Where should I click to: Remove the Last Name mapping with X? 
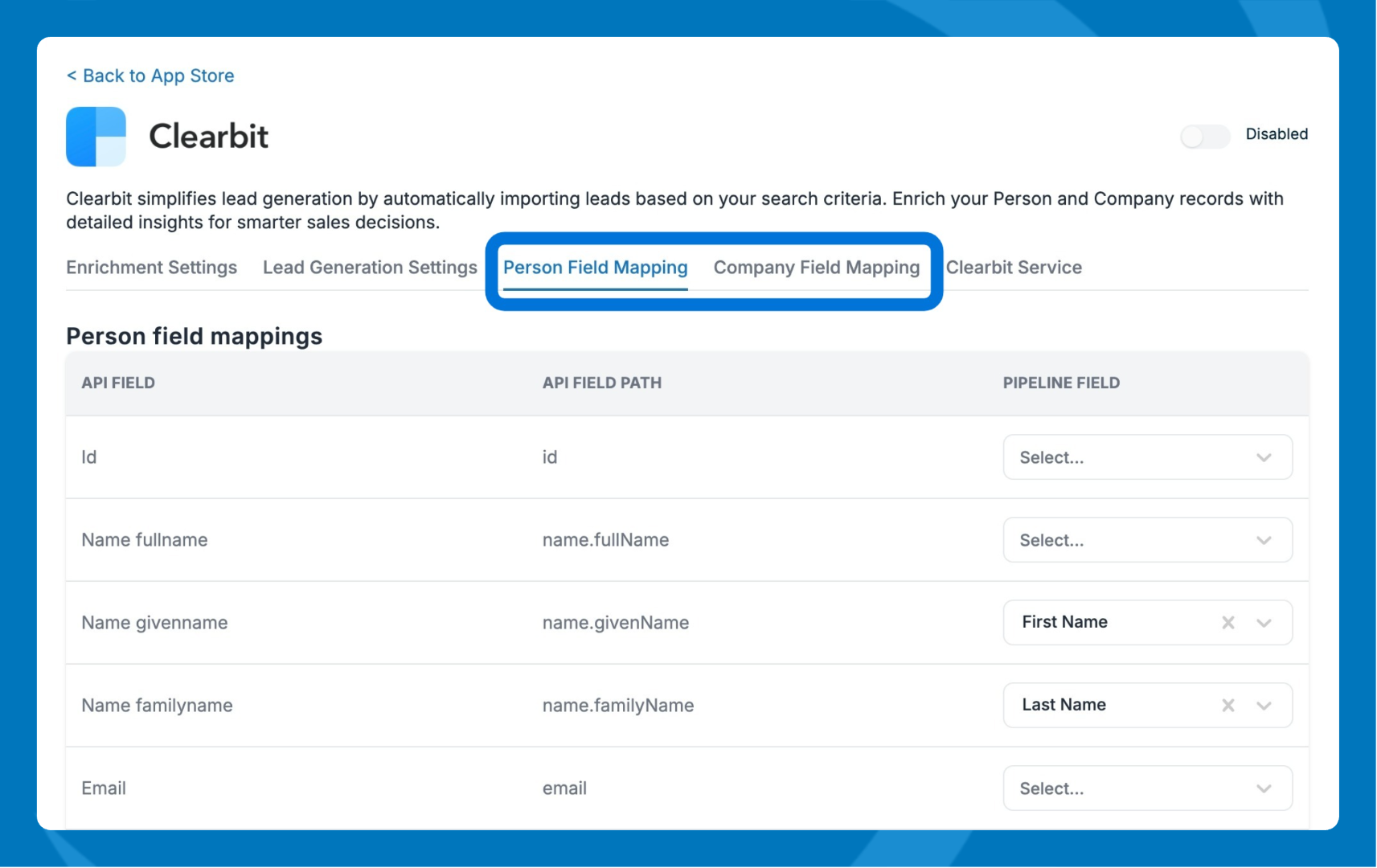point(1227,706)
